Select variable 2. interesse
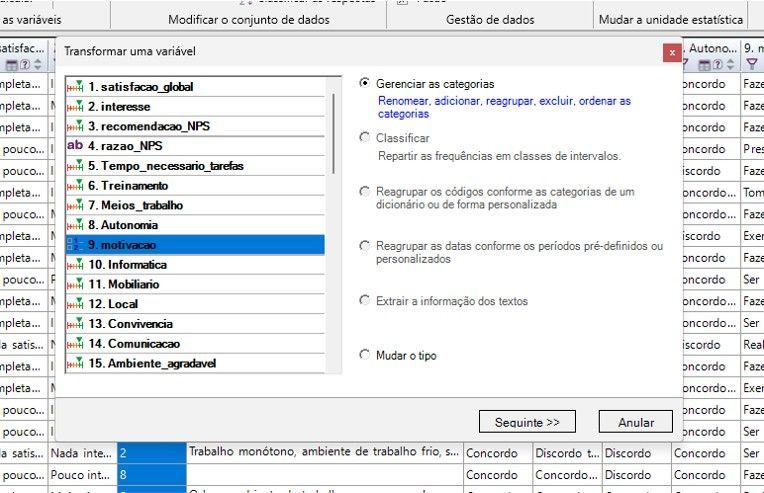This screenshot has width=764, height=493. point(195,107)
